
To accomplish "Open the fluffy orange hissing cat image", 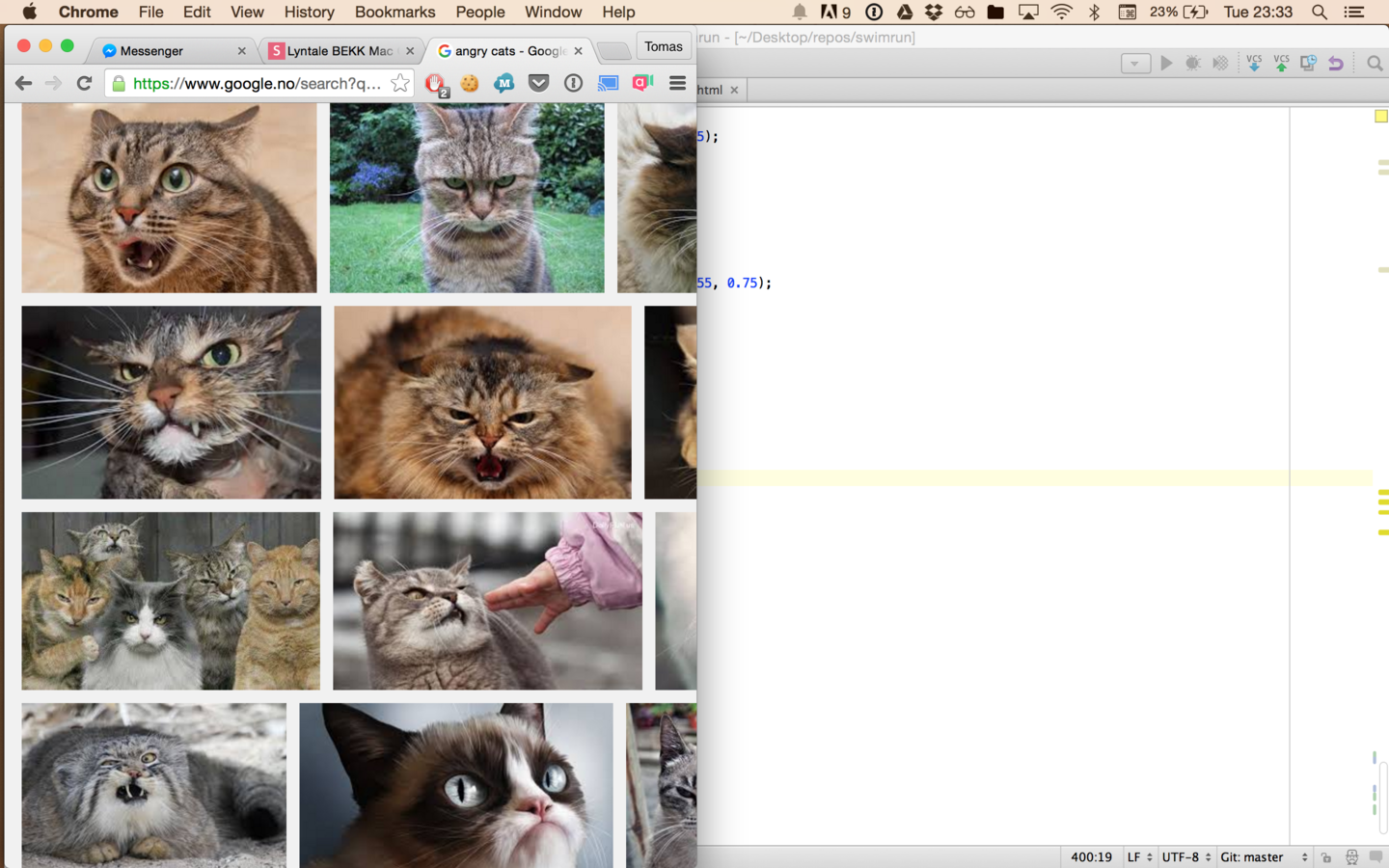I will [x=482, y=402].
